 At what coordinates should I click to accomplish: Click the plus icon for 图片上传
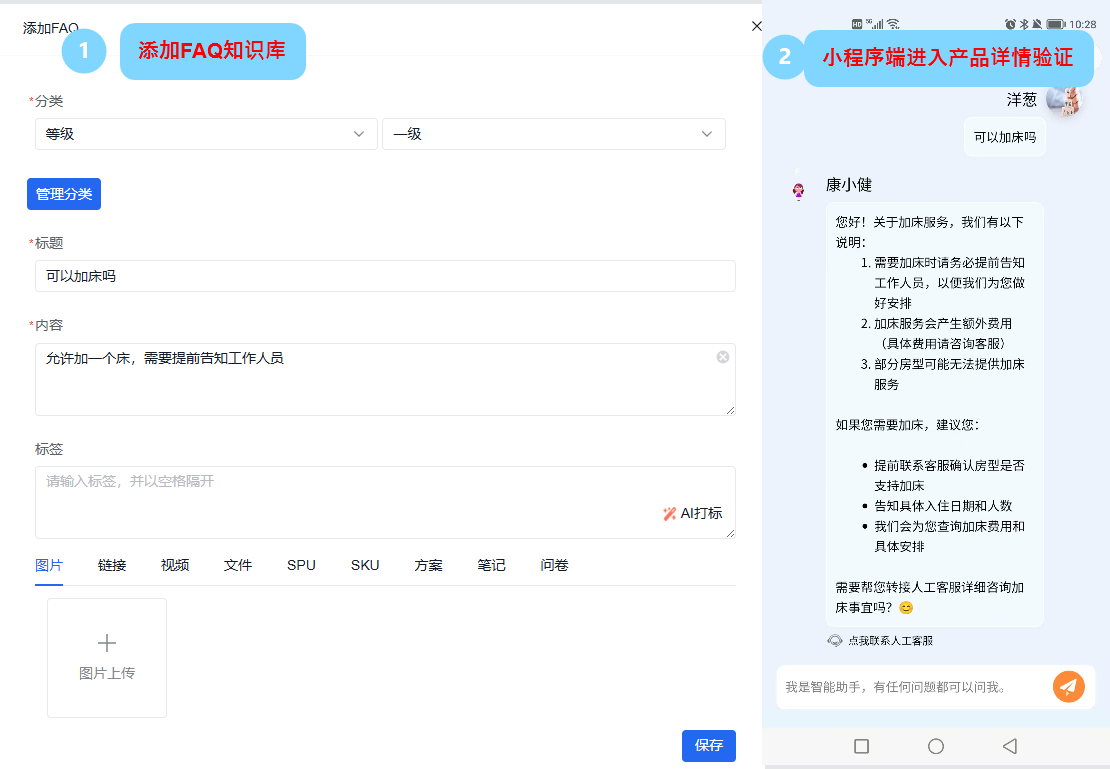pos(107,643)
